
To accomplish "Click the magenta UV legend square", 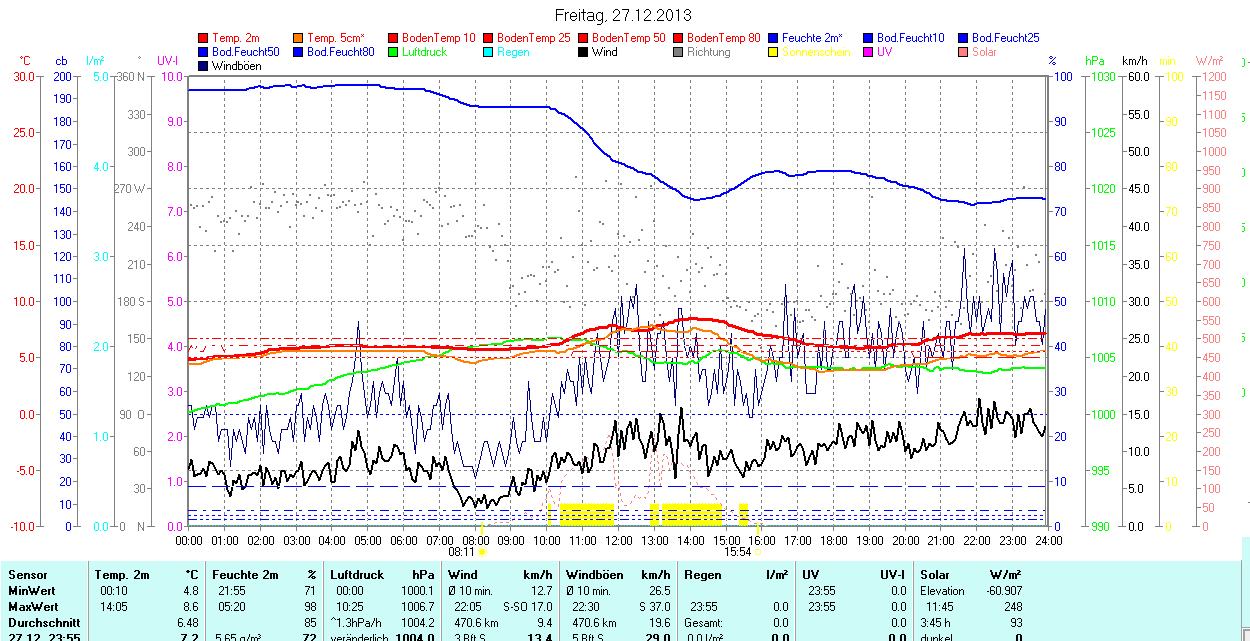I will 869,52.
